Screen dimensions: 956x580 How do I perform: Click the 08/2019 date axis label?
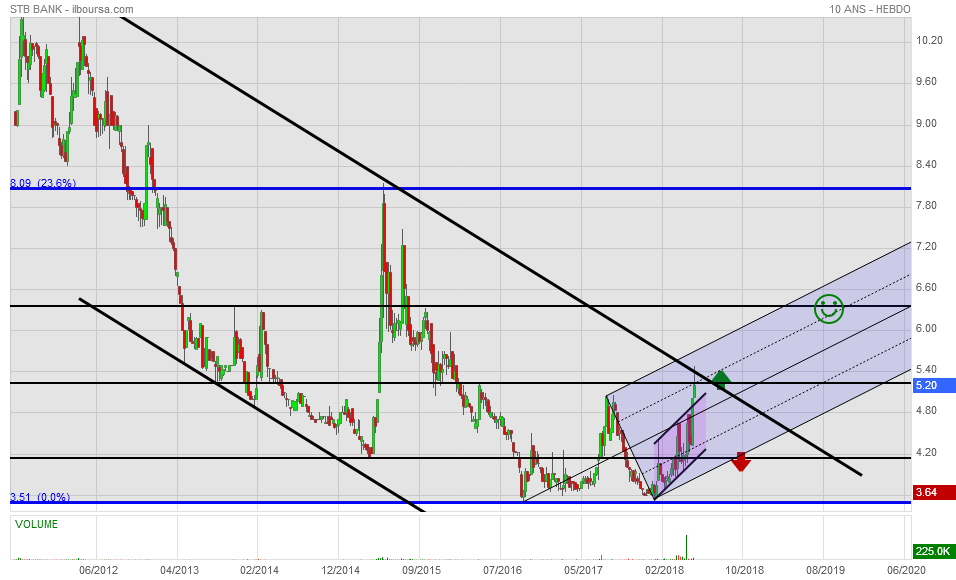[x=826, y=570]
